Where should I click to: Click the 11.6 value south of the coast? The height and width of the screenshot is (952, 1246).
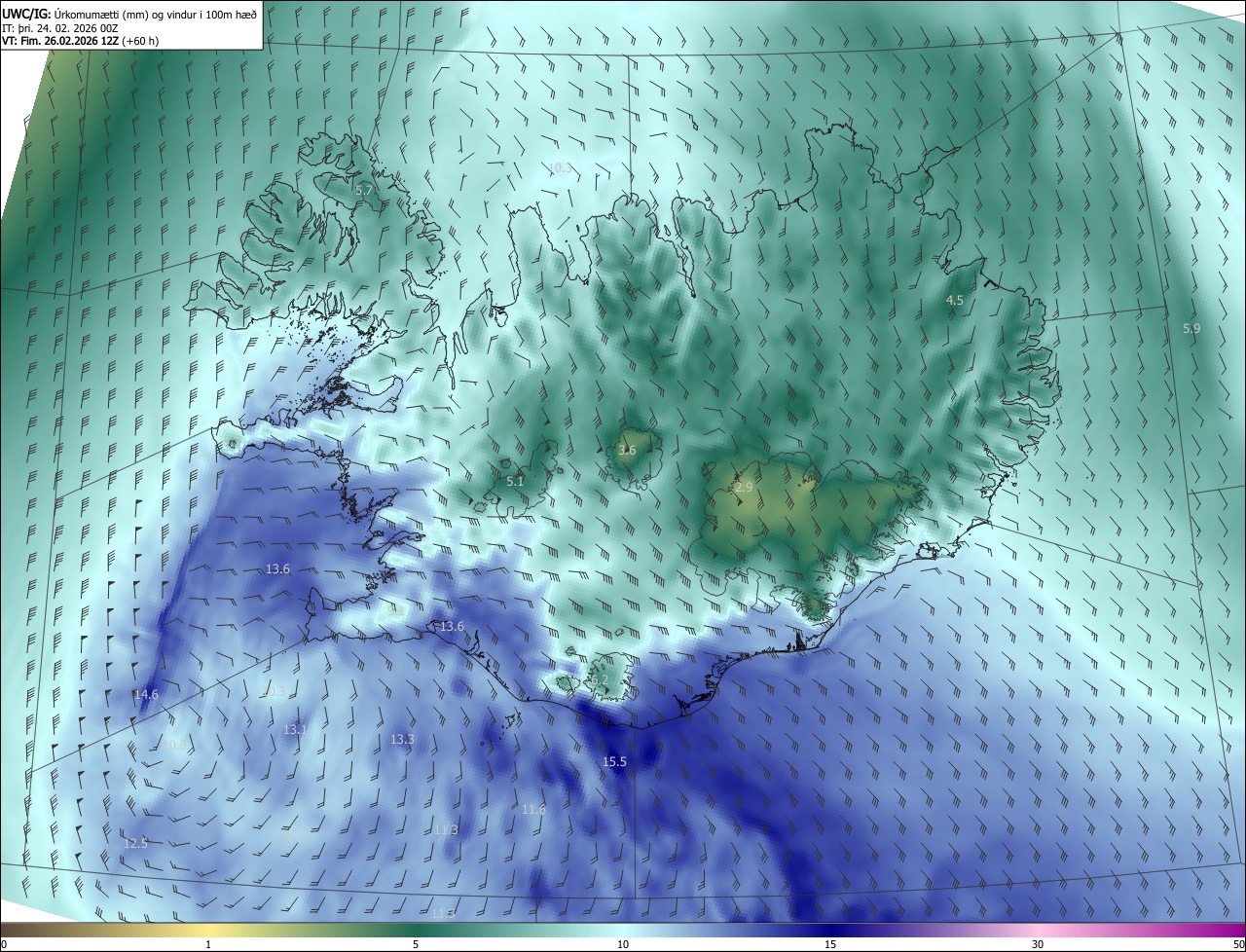533,810
